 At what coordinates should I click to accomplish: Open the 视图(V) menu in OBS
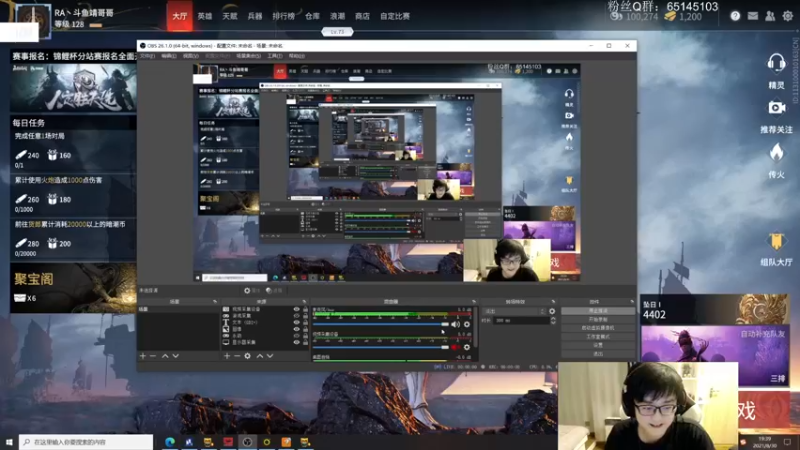click(x=190, y=56)
